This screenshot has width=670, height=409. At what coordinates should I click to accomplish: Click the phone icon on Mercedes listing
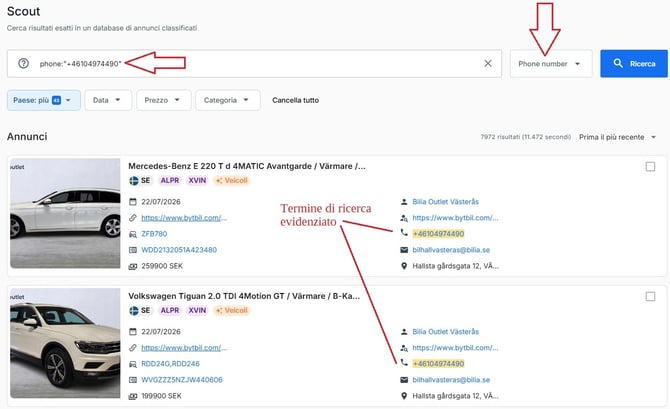404,233
